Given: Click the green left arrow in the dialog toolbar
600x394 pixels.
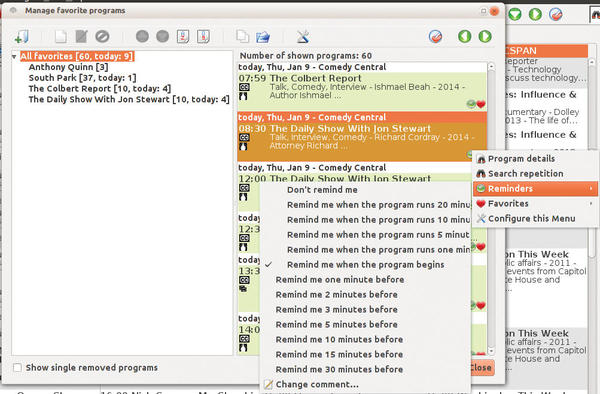Looking at the screenshot, I should [x=465, y=37].
